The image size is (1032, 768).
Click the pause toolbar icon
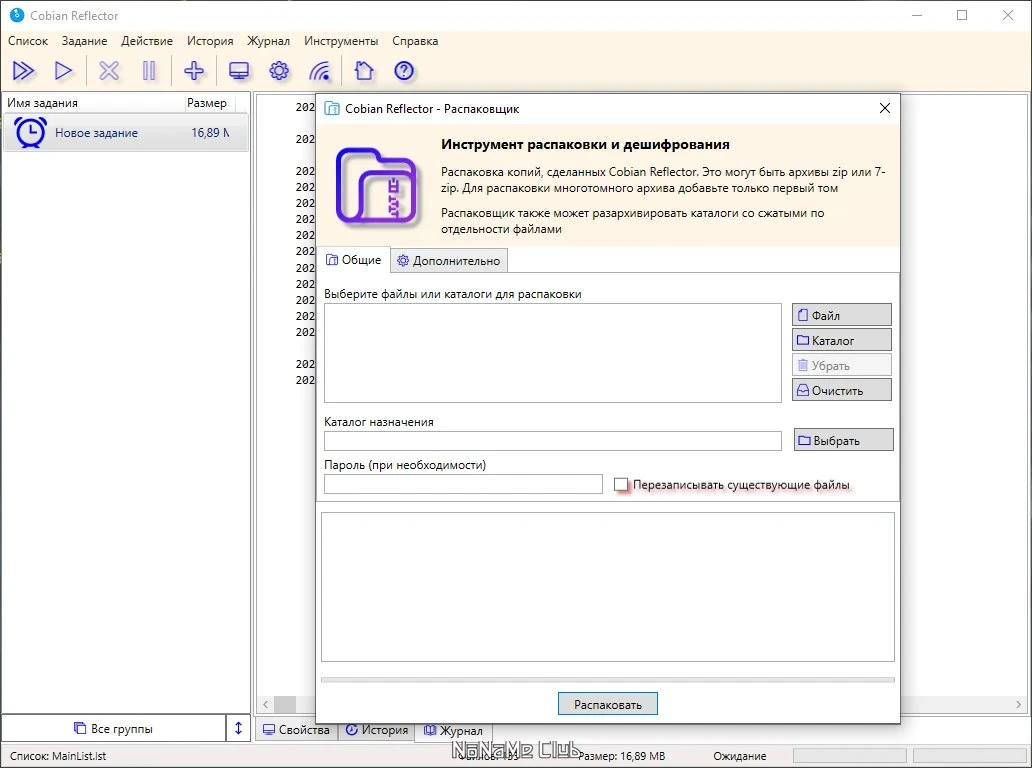click(x=149, y=70)
